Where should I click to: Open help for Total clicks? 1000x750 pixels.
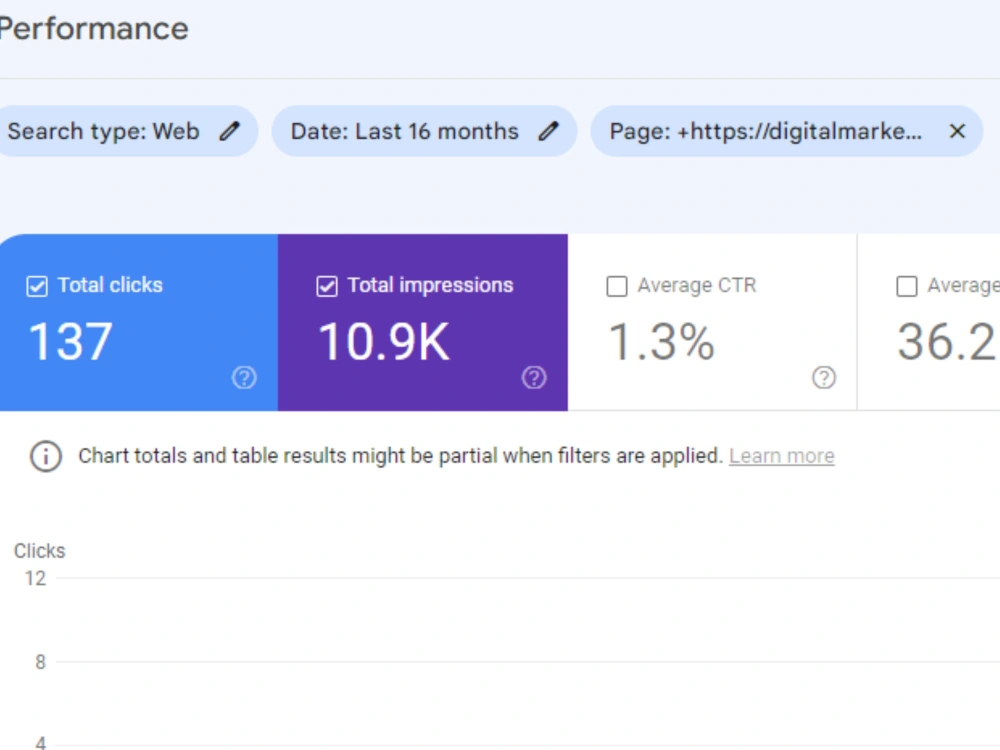tap(244, 378)
